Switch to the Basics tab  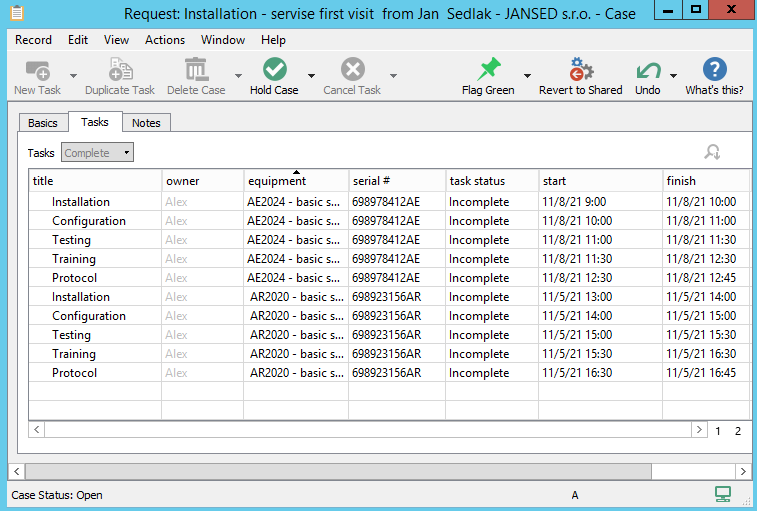pos(43,123)
